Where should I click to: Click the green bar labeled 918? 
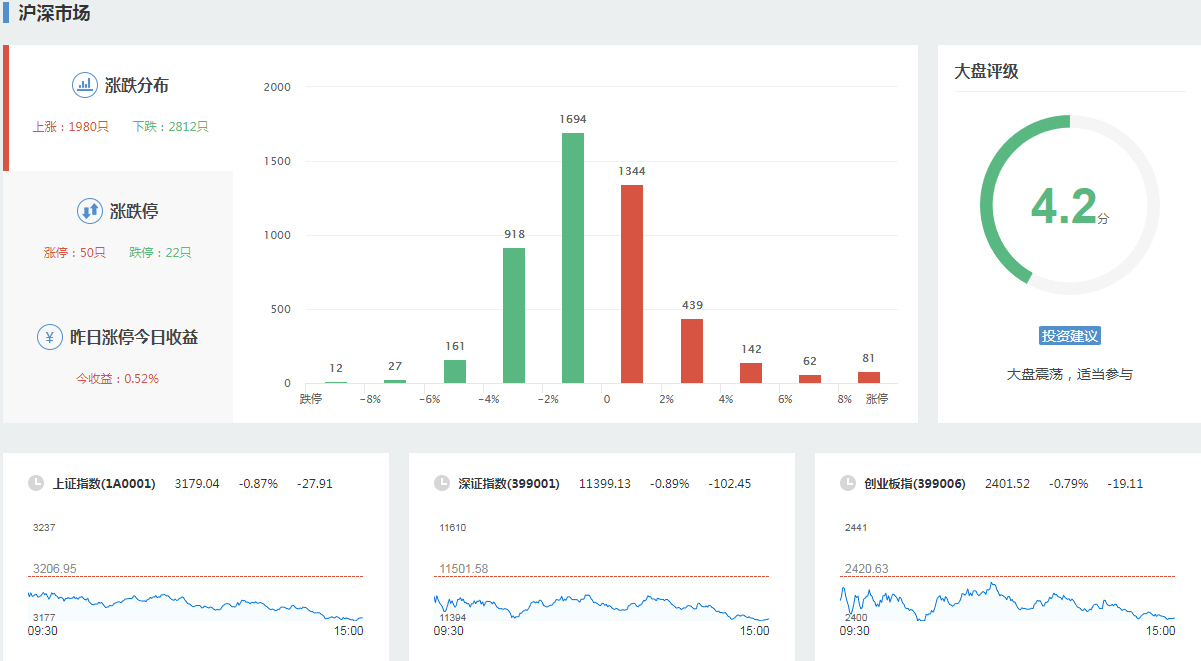pyautogui.click(x=514, y=316)
